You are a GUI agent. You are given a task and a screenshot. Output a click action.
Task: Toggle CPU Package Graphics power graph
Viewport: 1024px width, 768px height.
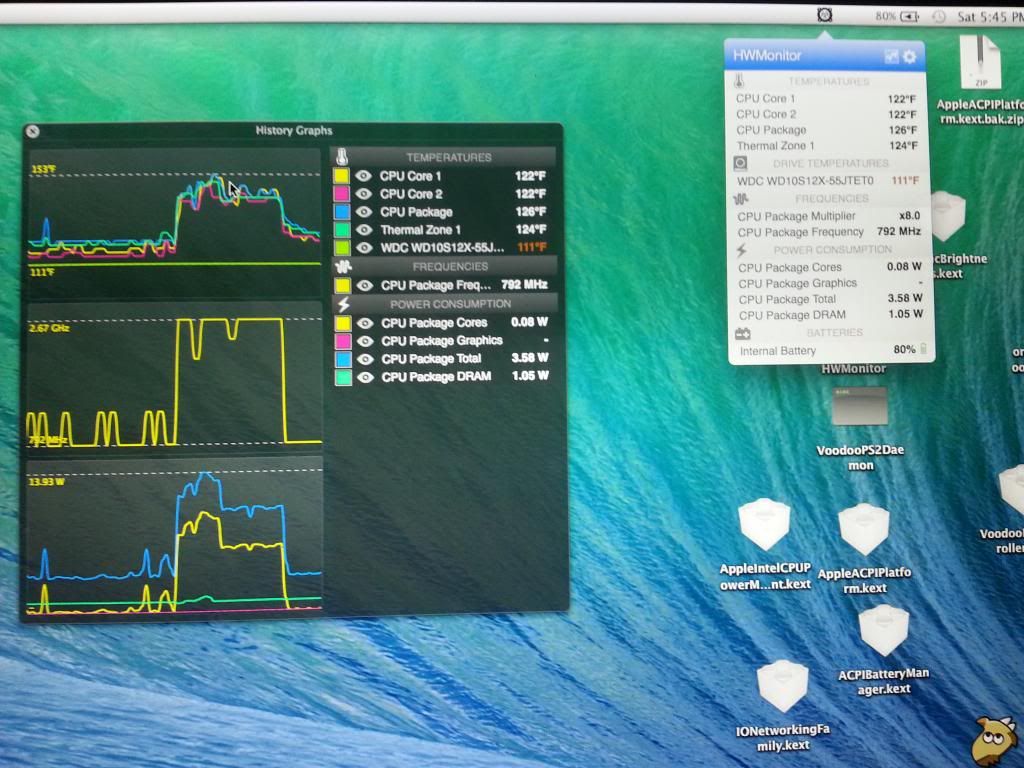pos(365,341)
